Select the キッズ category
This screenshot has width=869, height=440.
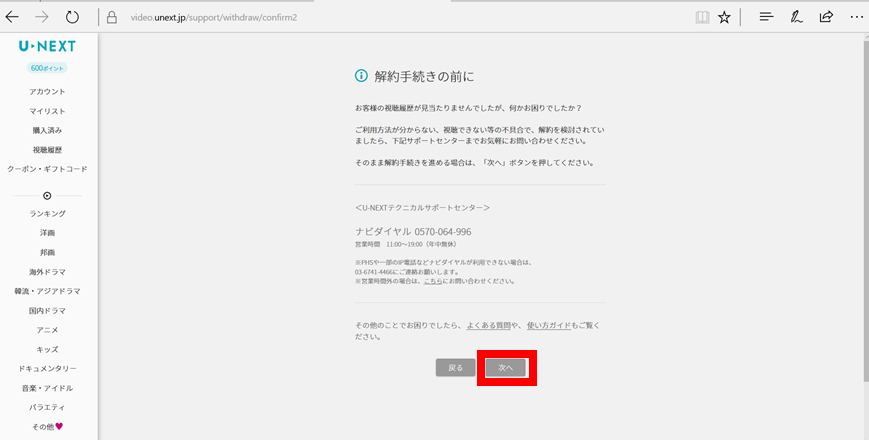tap(47, 349)
